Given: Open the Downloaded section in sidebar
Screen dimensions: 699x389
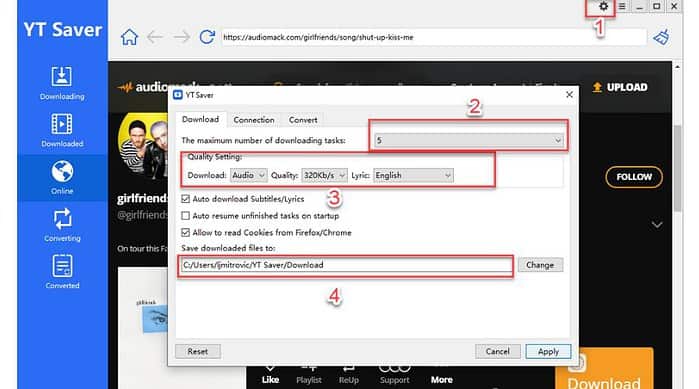Looking at the screenshot, I should [62, 131].
